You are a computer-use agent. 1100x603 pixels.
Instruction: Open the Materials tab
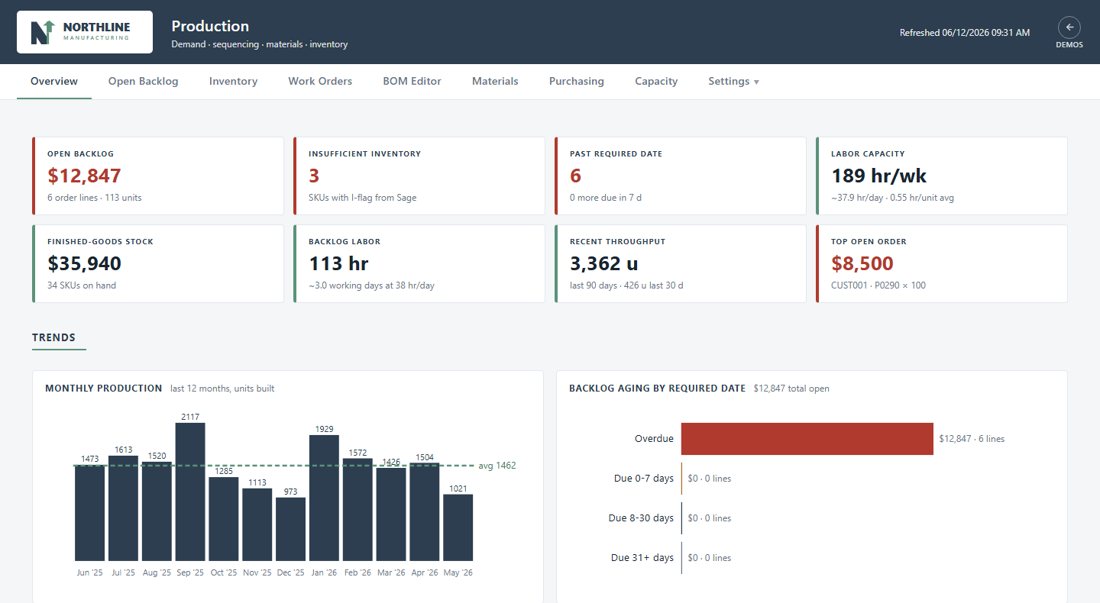pyautogui.click(x=495, y=81)
